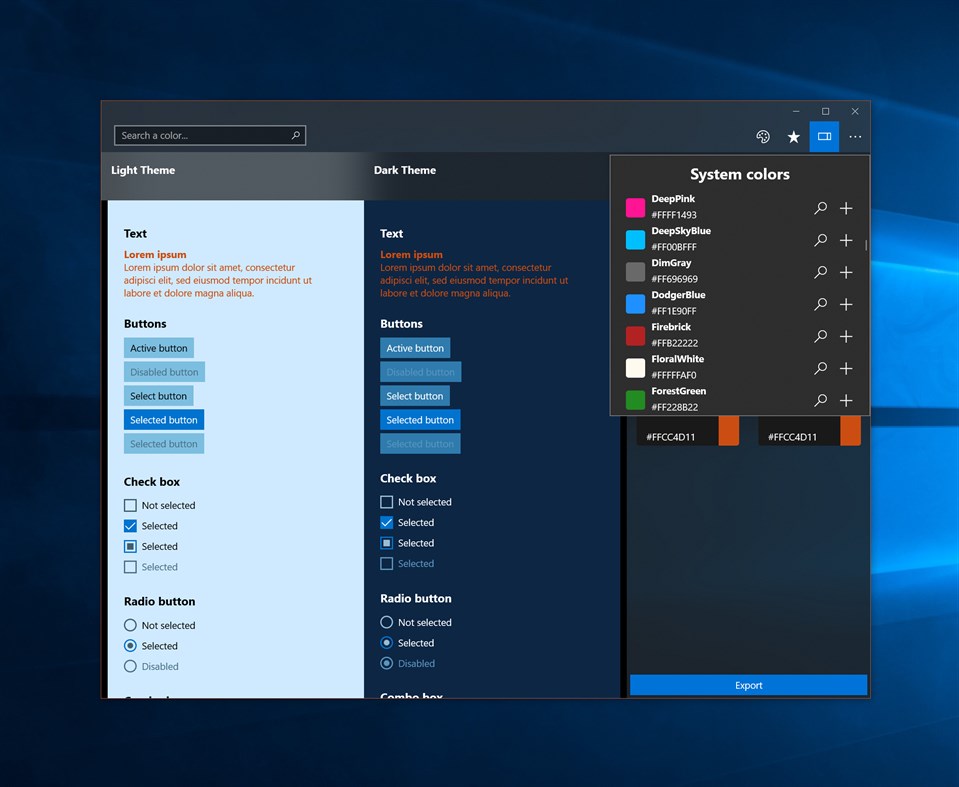Click the search magnifier in the search box
The width and height of the screenshot is (959, 787).
[296, 134]
